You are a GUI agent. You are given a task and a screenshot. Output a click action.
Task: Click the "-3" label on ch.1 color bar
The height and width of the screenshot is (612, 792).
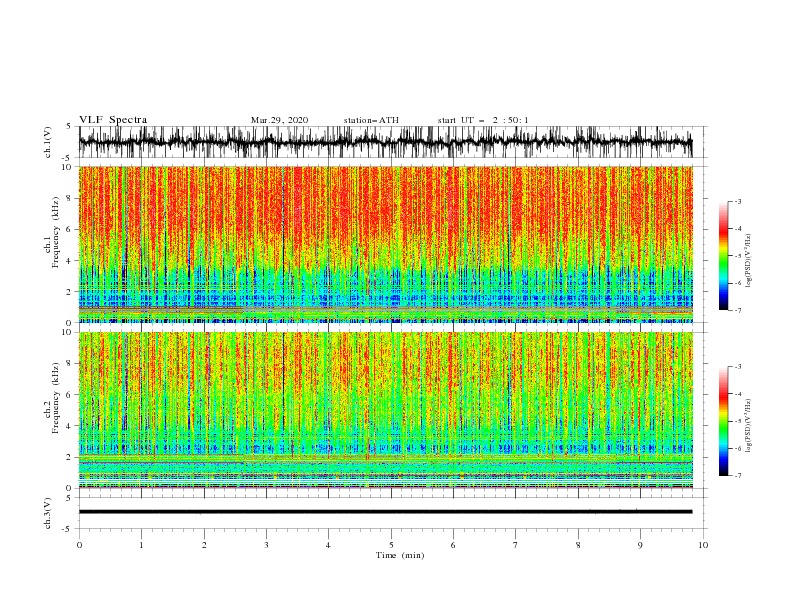pos(738,201)
